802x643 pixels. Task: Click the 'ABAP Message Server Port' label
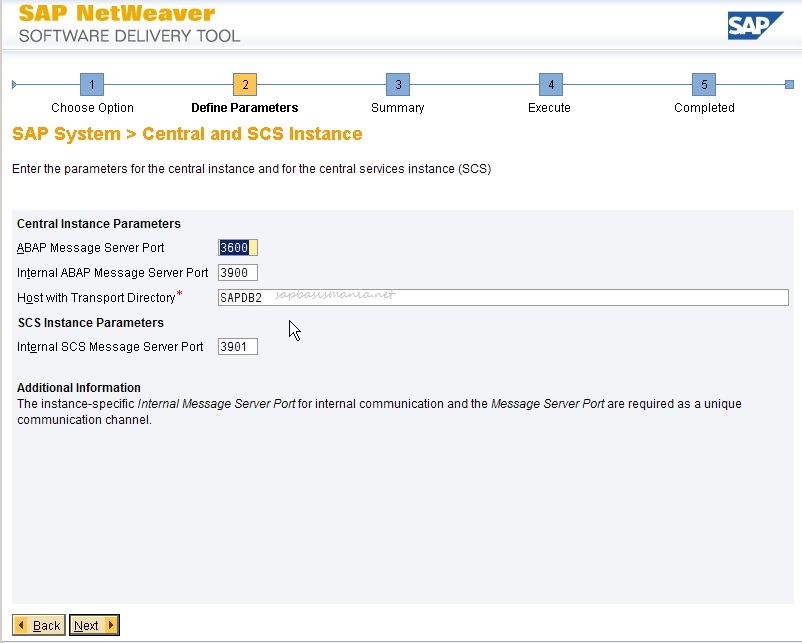(91, 248)
